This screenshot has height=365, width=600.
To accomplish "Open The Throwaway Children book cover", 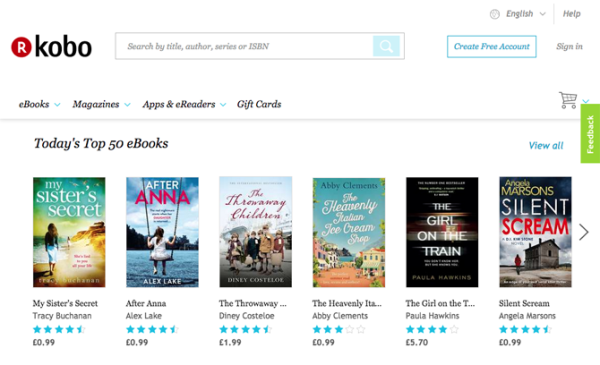I will (x=256, y=232).
